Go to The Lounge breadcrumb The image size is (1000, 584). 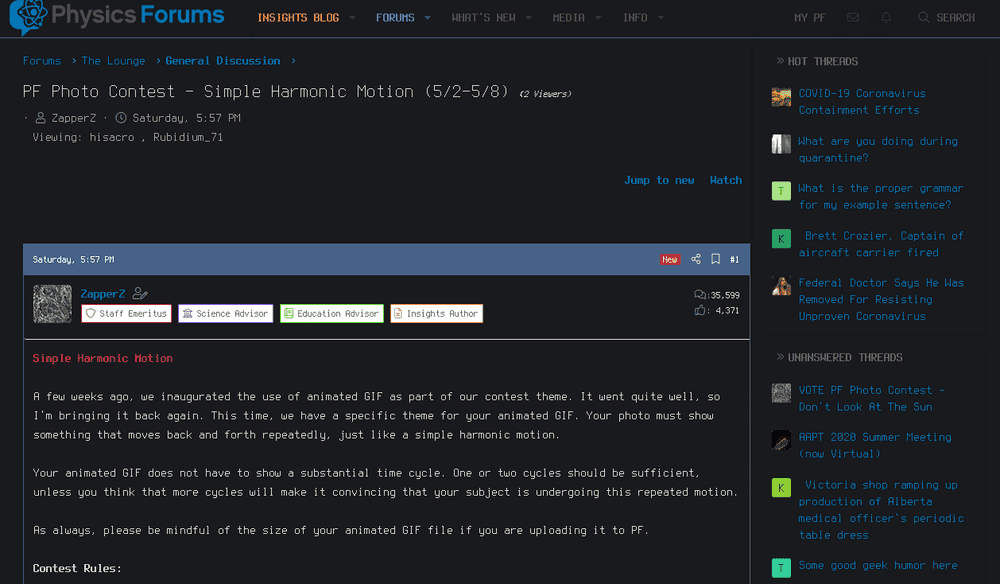click(113, 61)
